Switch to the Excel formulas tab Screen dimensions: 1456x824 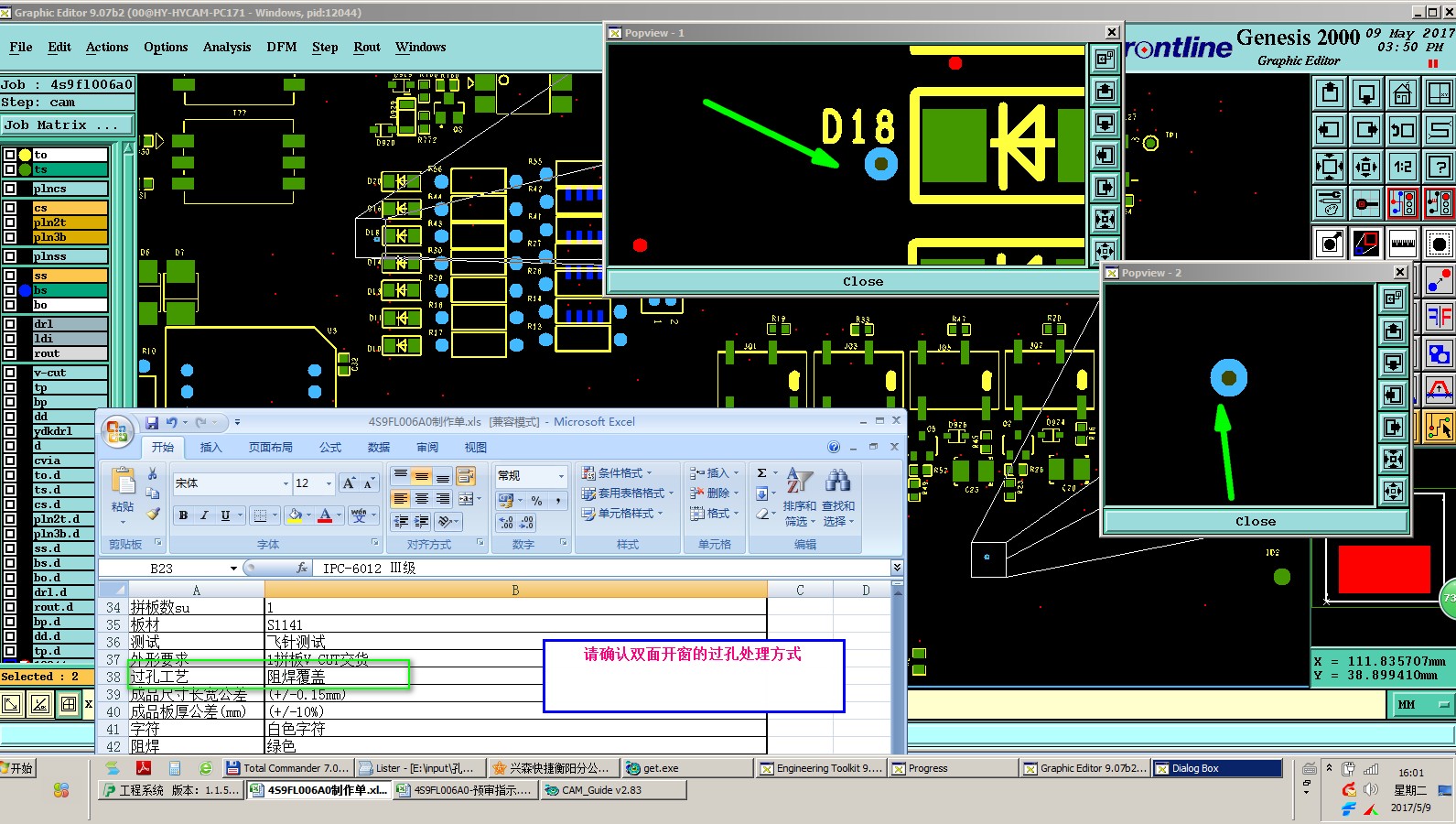coord(330,448)
